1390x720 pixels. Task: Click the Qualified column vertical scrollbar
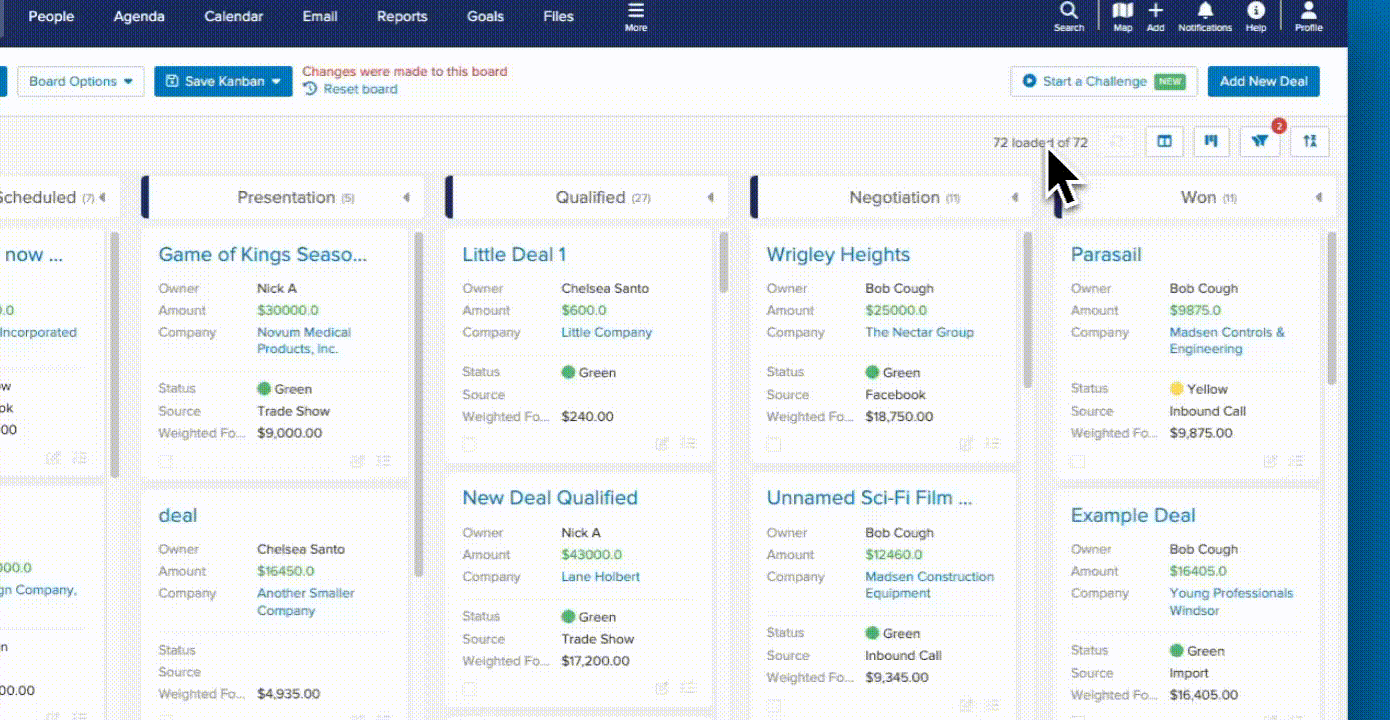(723, 263)
